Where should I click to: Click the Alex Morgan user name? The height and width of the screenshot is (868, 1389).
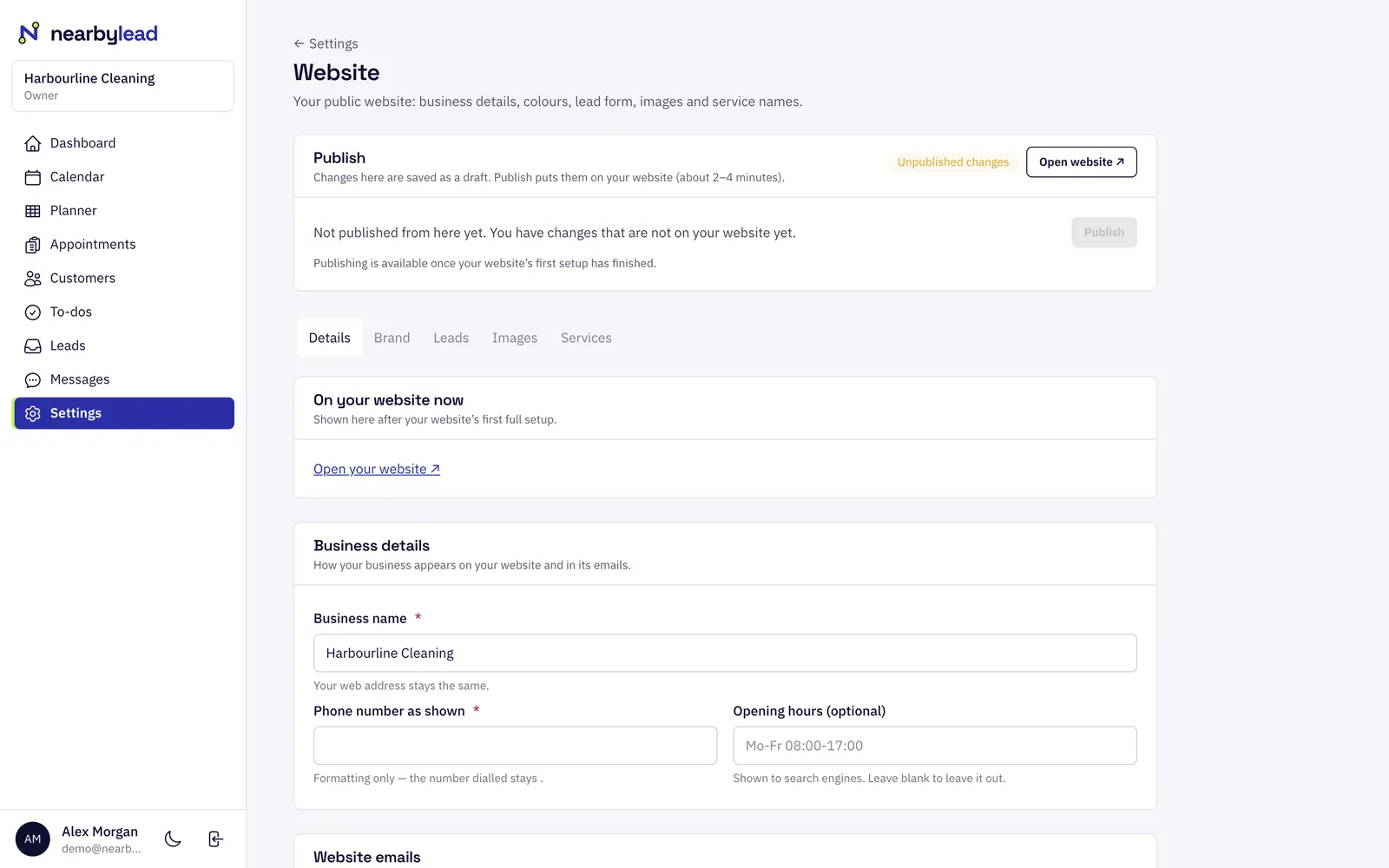coord(100,832)
